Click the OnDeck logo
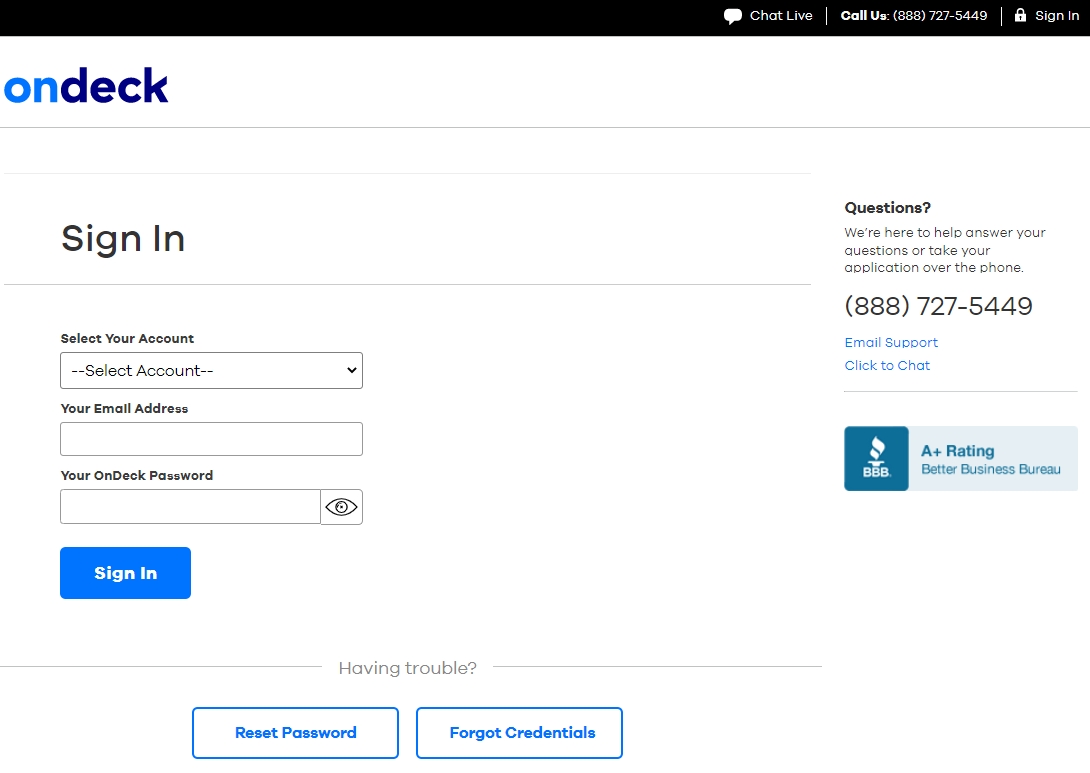 pos(86,86)
